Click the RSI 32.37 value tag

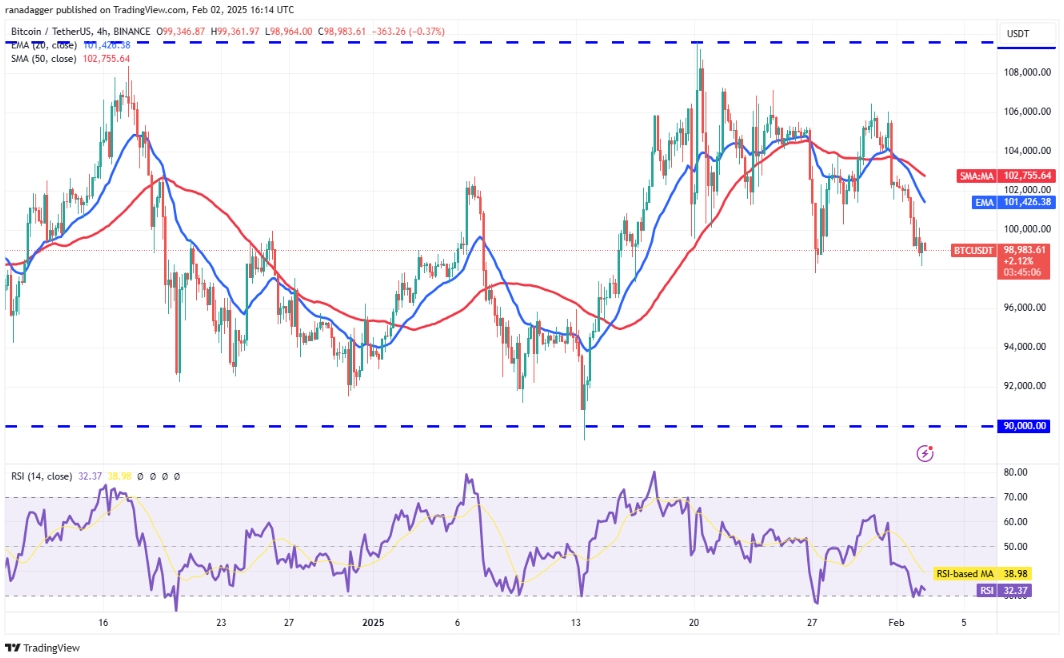coord(1004,591)
